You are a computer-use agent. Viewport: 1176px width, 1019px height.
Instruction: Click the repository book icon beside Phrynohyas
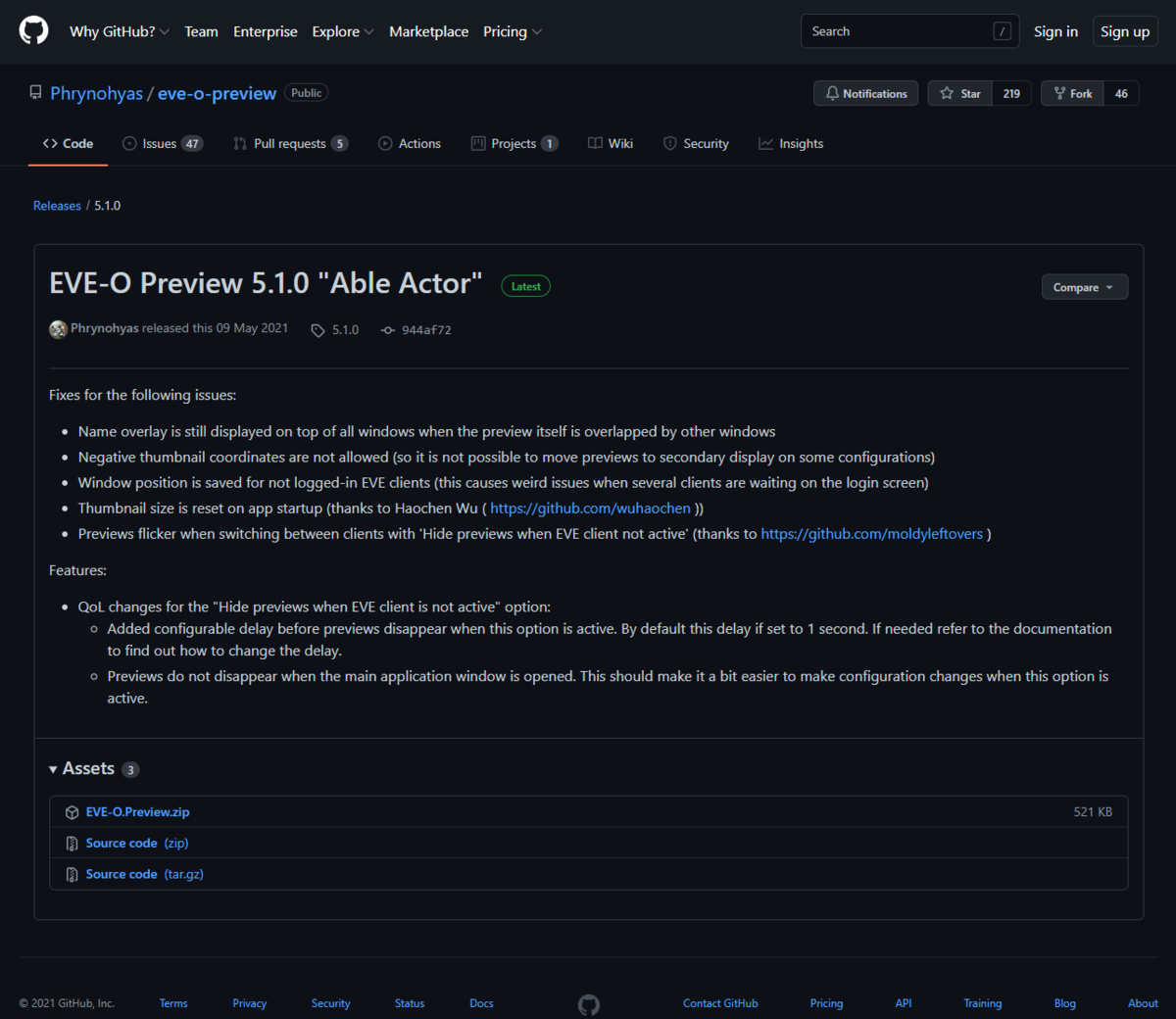36,93
